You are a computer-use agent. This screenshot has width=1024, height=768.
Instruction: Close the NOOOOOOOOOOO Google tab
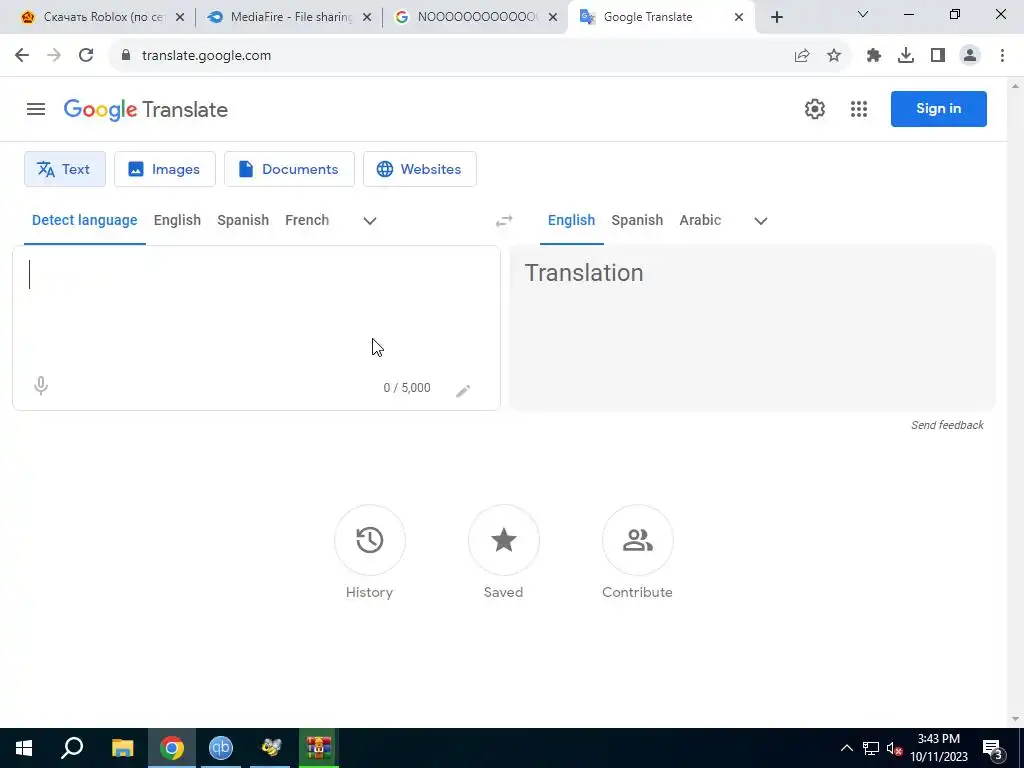point(553,17)
